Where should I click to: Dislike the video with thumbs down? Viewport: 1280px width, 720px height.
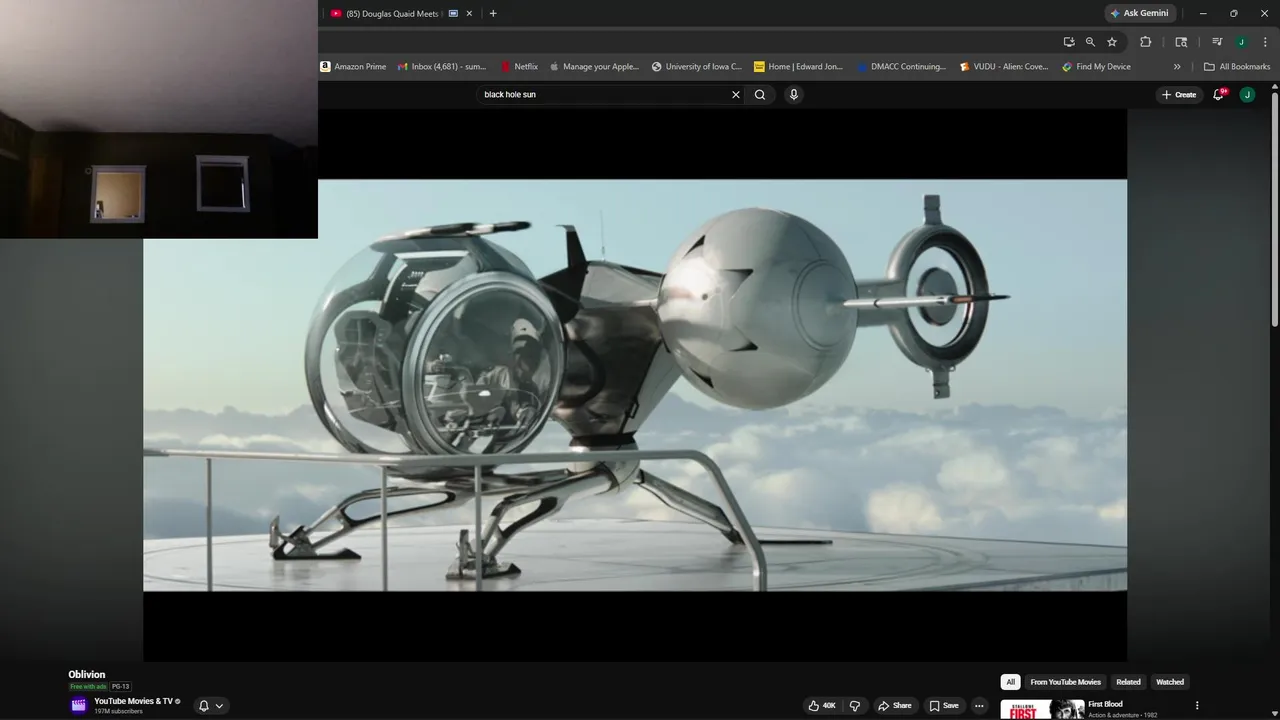click(855, 706)
